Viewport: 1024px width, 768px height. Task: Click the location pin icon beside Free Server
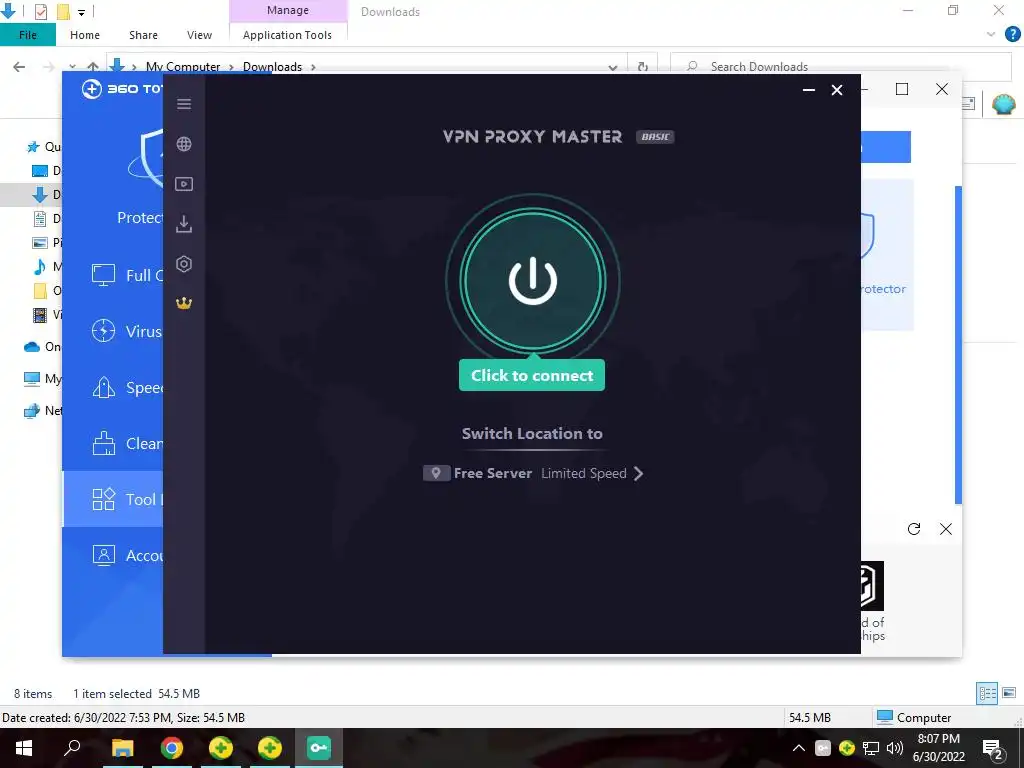pyautogui.click(x=436, y=473)
